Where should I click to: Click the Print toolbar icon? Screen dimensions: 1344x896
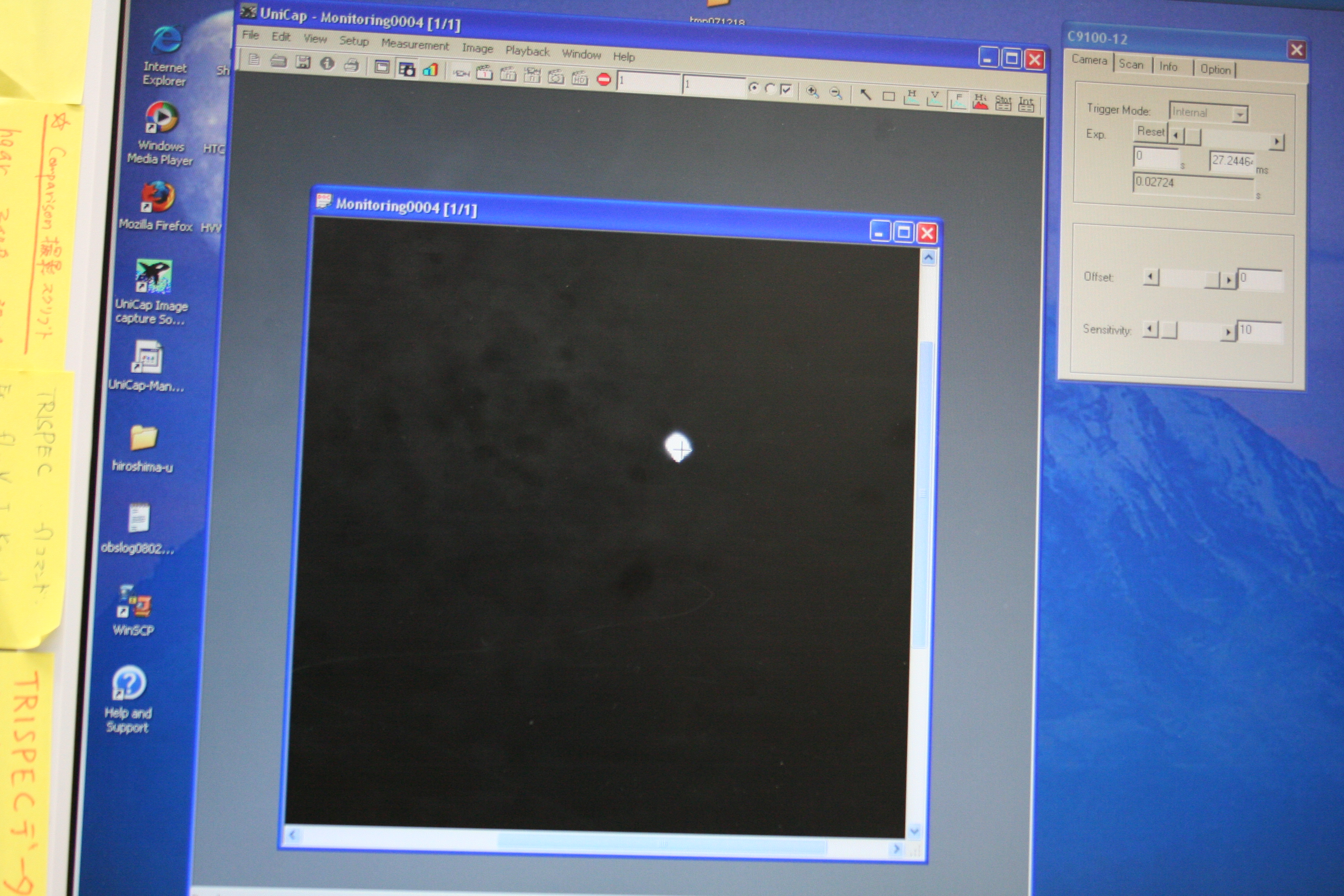coord(352,65)
